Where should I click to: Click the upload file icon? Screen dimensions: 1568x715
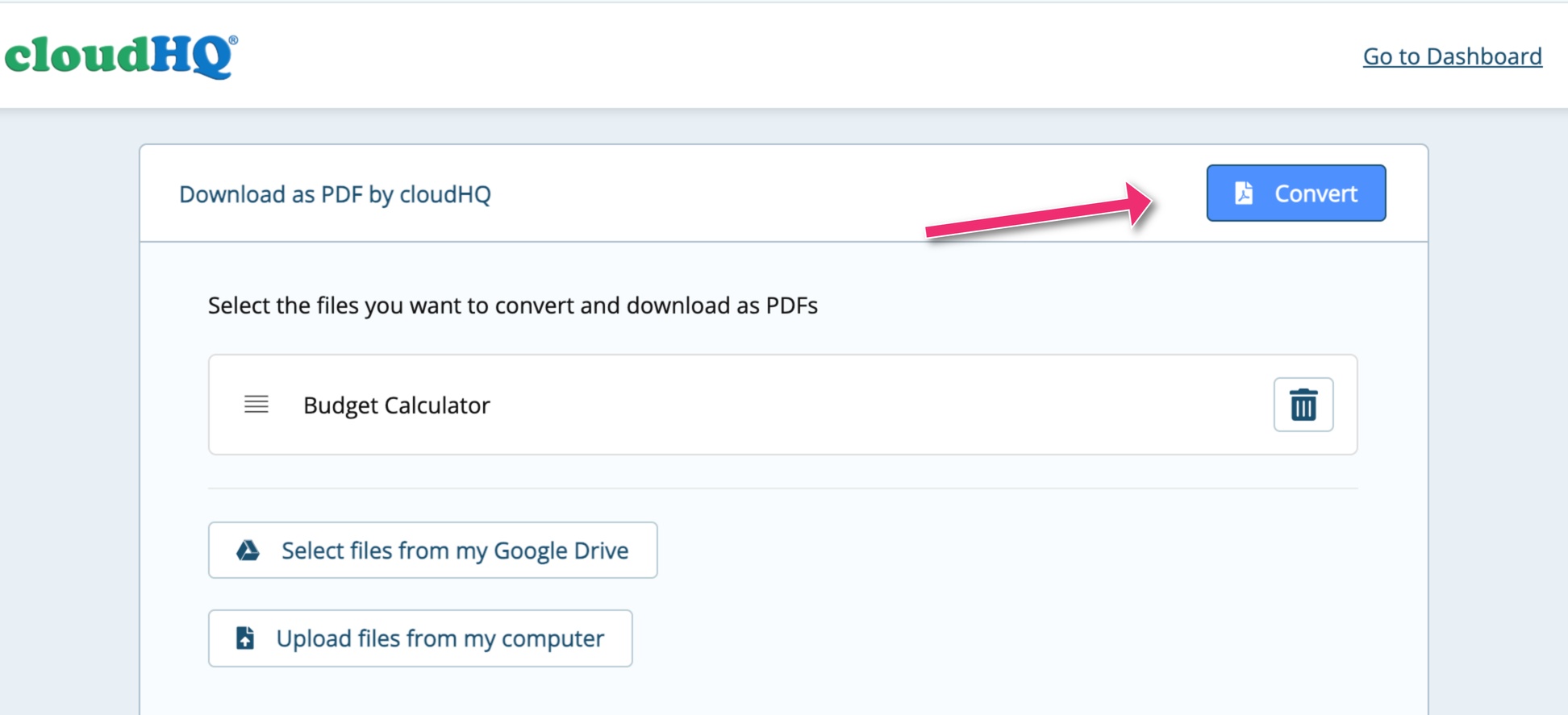click(245, 638)
